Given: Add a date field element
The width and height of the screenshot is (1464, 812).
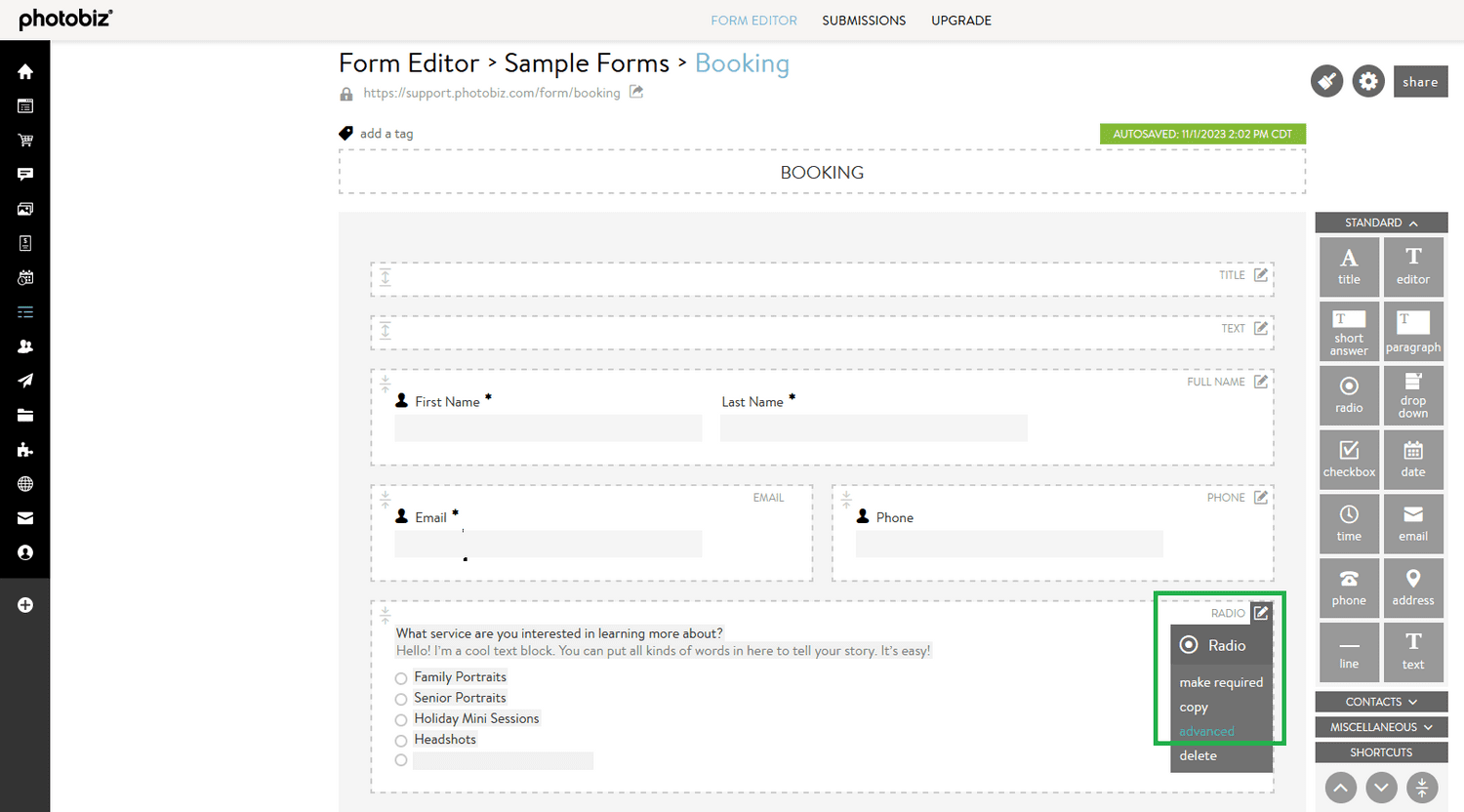Looking at the screenshot, I should tap(1413, 460).
